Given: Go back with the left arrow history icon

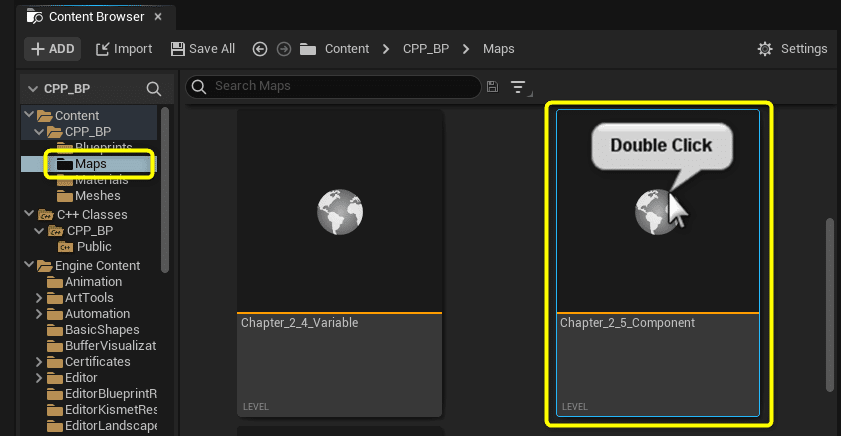Looking at the screenshot, I should point(260,49).
